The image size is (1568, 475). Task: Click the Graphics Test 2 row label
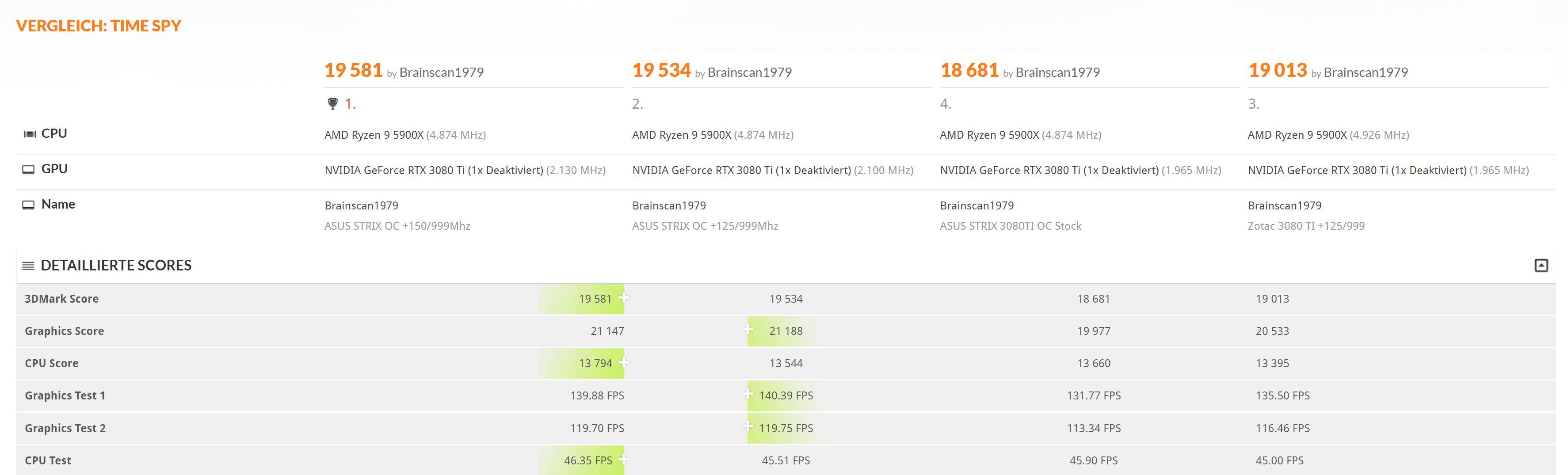[65, 428]
